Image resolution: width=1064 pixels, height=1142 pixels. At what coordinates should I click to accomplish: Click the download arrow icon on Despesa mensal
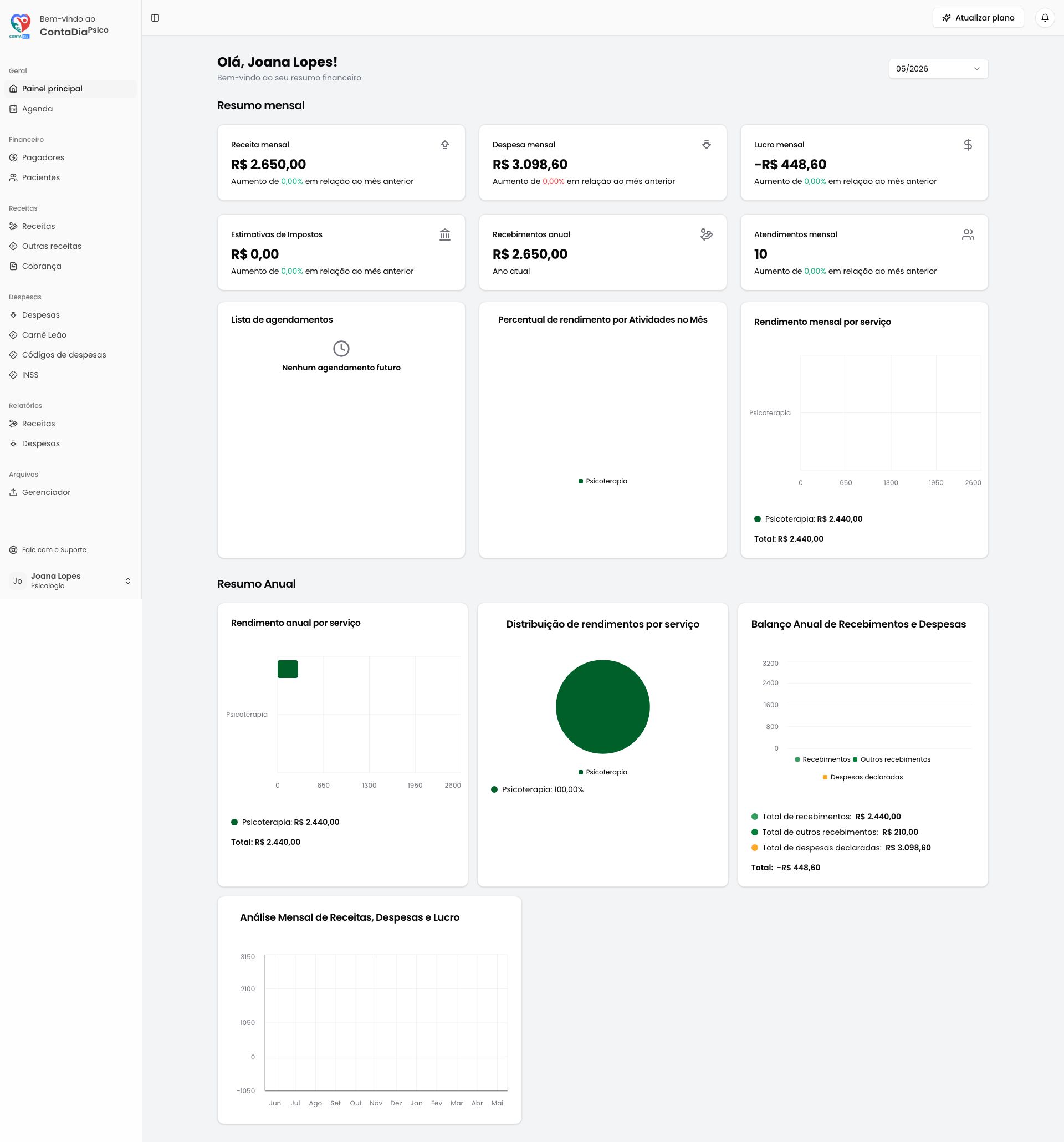(706, 145)
